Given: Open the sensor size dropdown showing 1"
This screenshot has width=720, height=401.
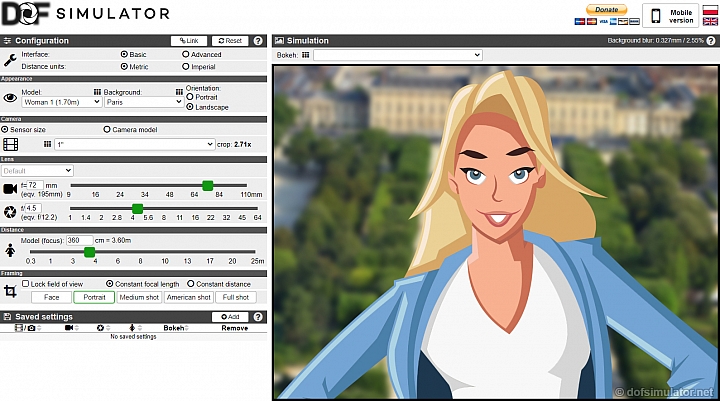Looking at the screenshot, I should click(x=135, y=144).
